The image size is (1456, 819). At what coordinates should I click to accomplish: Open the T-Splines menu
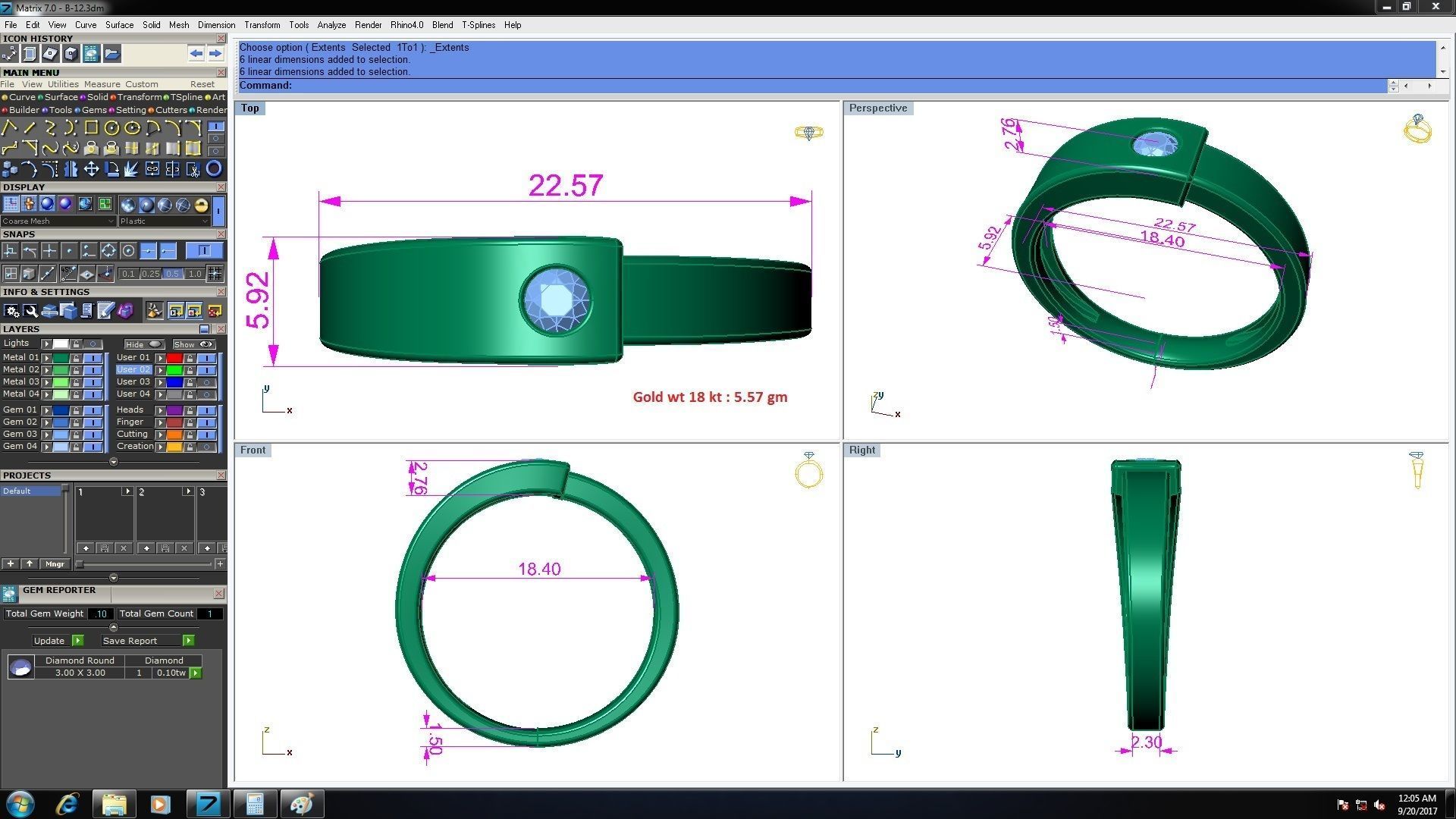pos(478,25)
